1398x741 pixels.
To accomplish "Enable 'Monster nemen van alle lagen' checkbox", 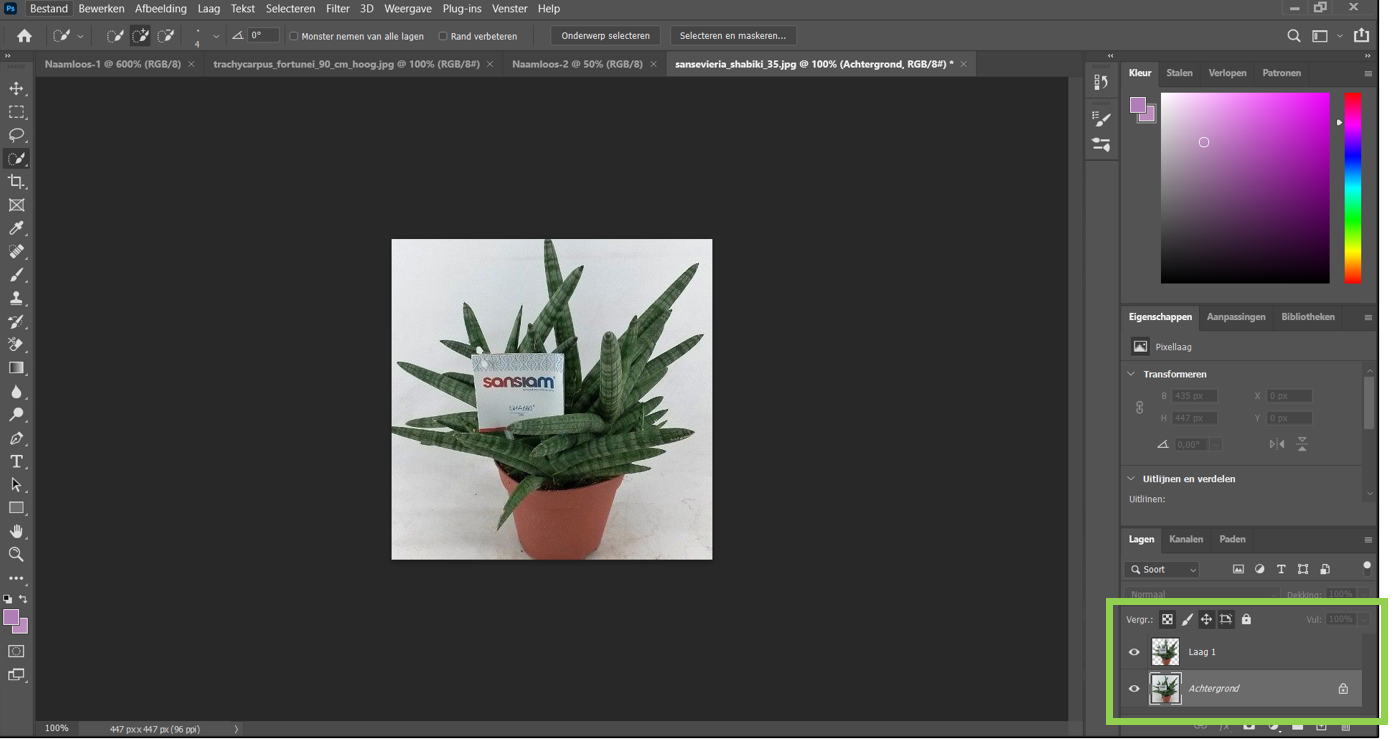I will [x=294, y=36].
